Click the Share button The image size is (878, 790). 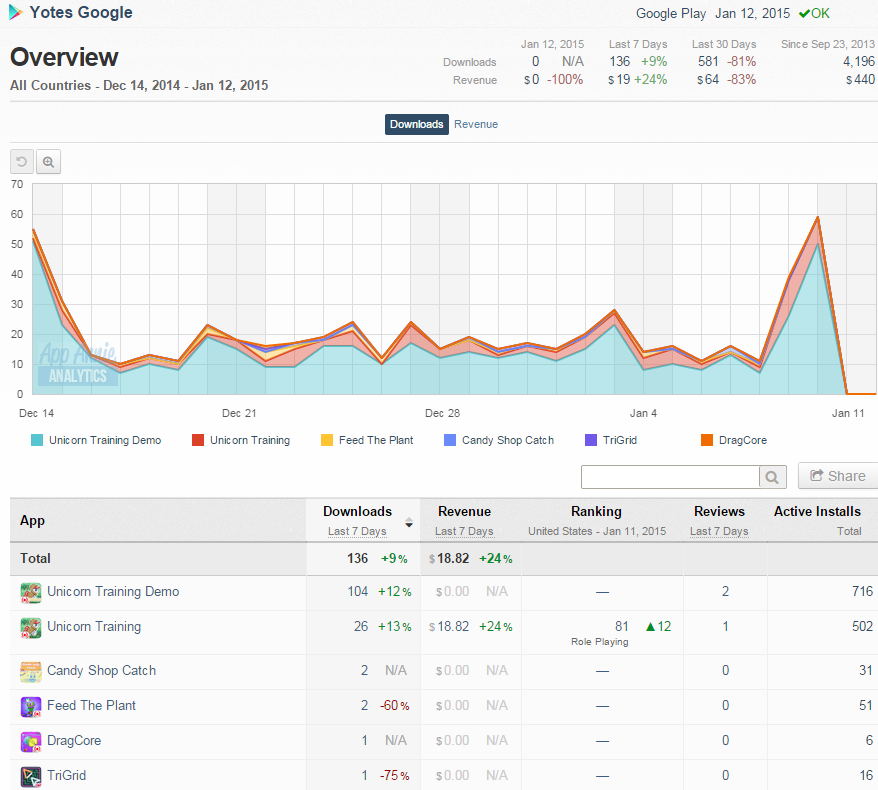coord(838,476)
